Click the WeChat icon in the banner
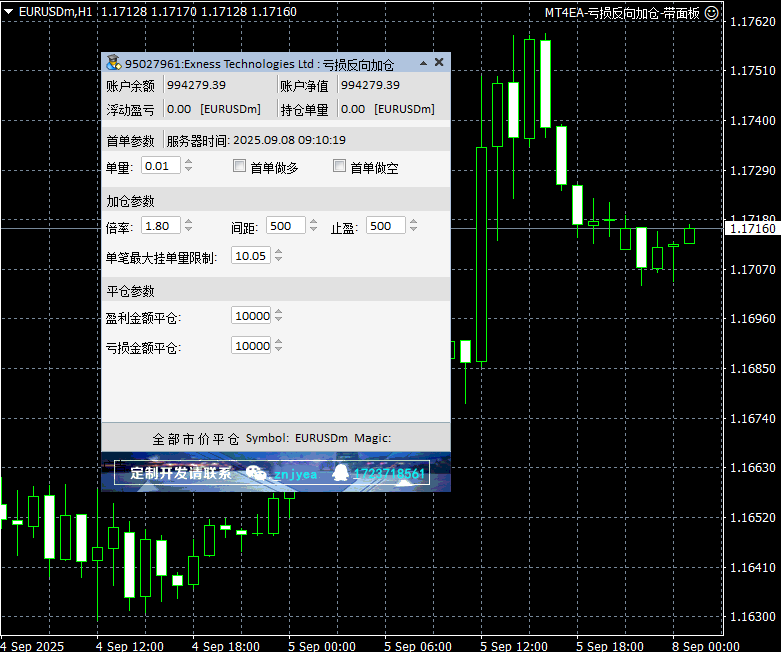This screenshot has height=652, width=781. tap(257, 473)
